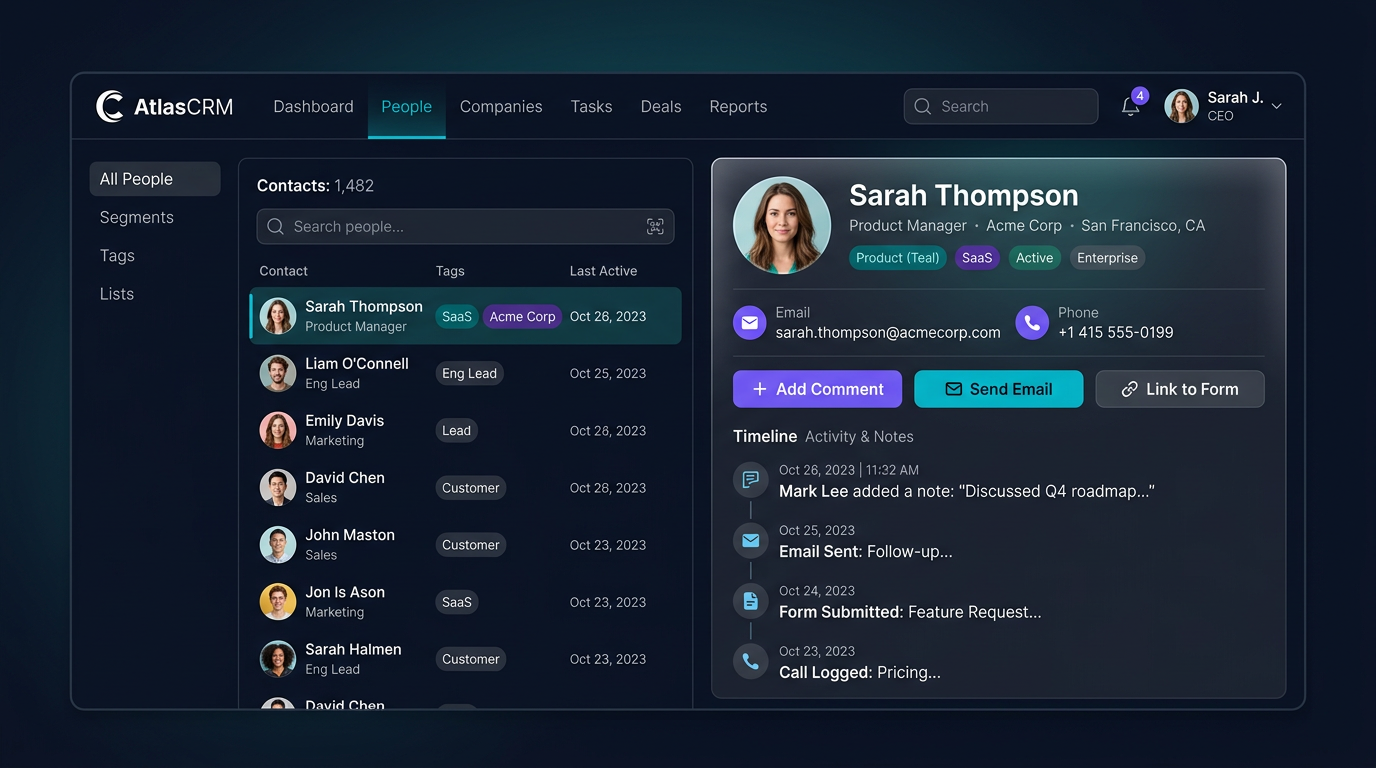The width and height of the screenshot is (1376, 768).
Task: Click the notification bell icon
Action: tap(1130, 107)
